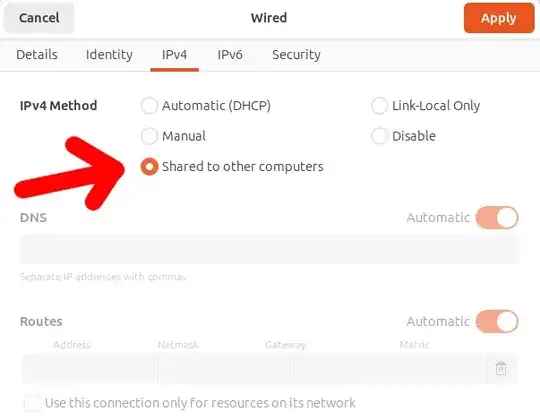540x420 pixels.
Task: Delete route using the trash icon
Action: point(501,368)
